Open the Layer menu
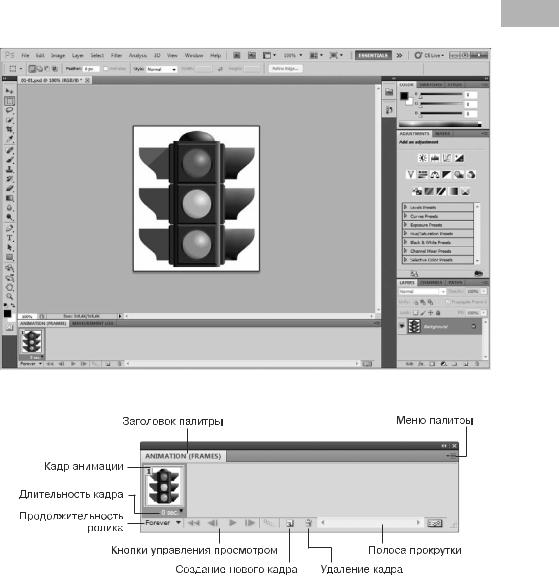The height and width of the screenshot is (576, 559). (x=77, y=55)
